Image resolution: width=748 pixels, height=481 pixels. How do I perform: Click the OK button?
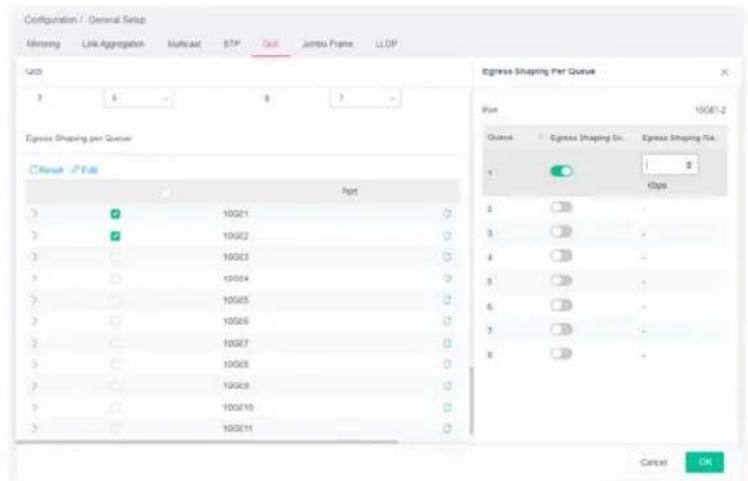(x=705, y=462)
